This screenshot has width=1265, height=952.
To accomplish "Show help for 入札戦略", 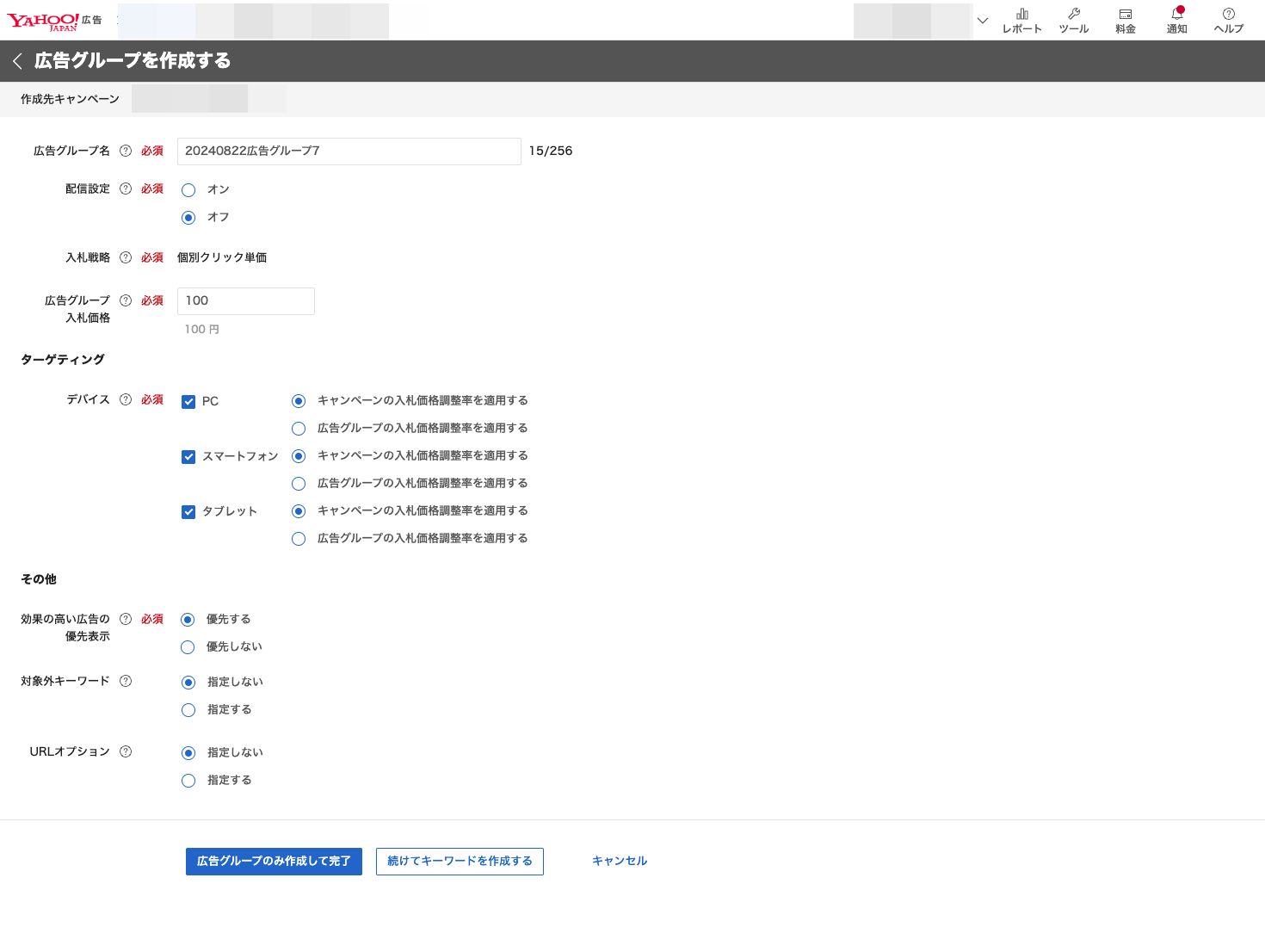I will pos(126,257).
